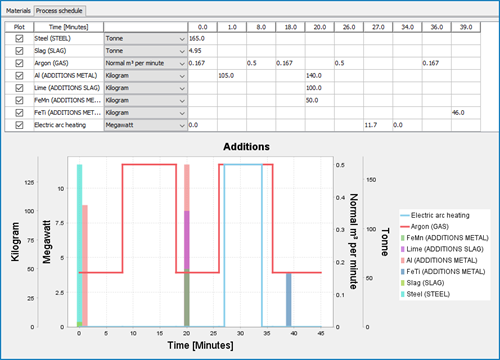Switch to the Materials tab

(18, 11)
